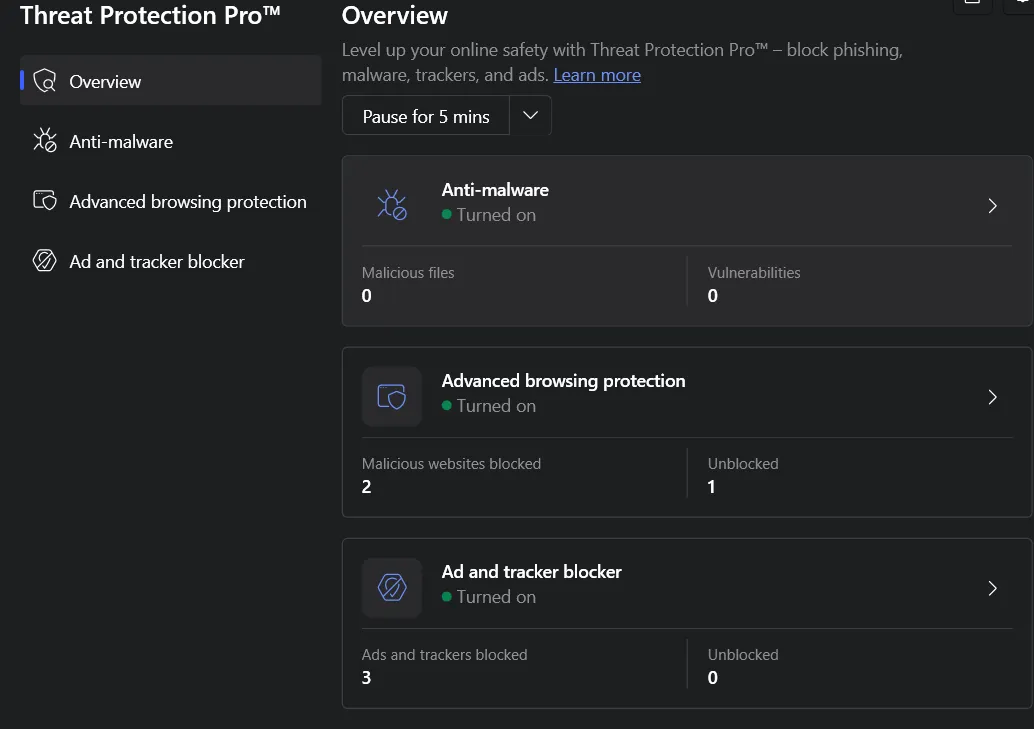Viewport: 1034px width, 729px height.
Task: Click the shield icon on Advanced browsing protection card
Action: tap(392, 397)
